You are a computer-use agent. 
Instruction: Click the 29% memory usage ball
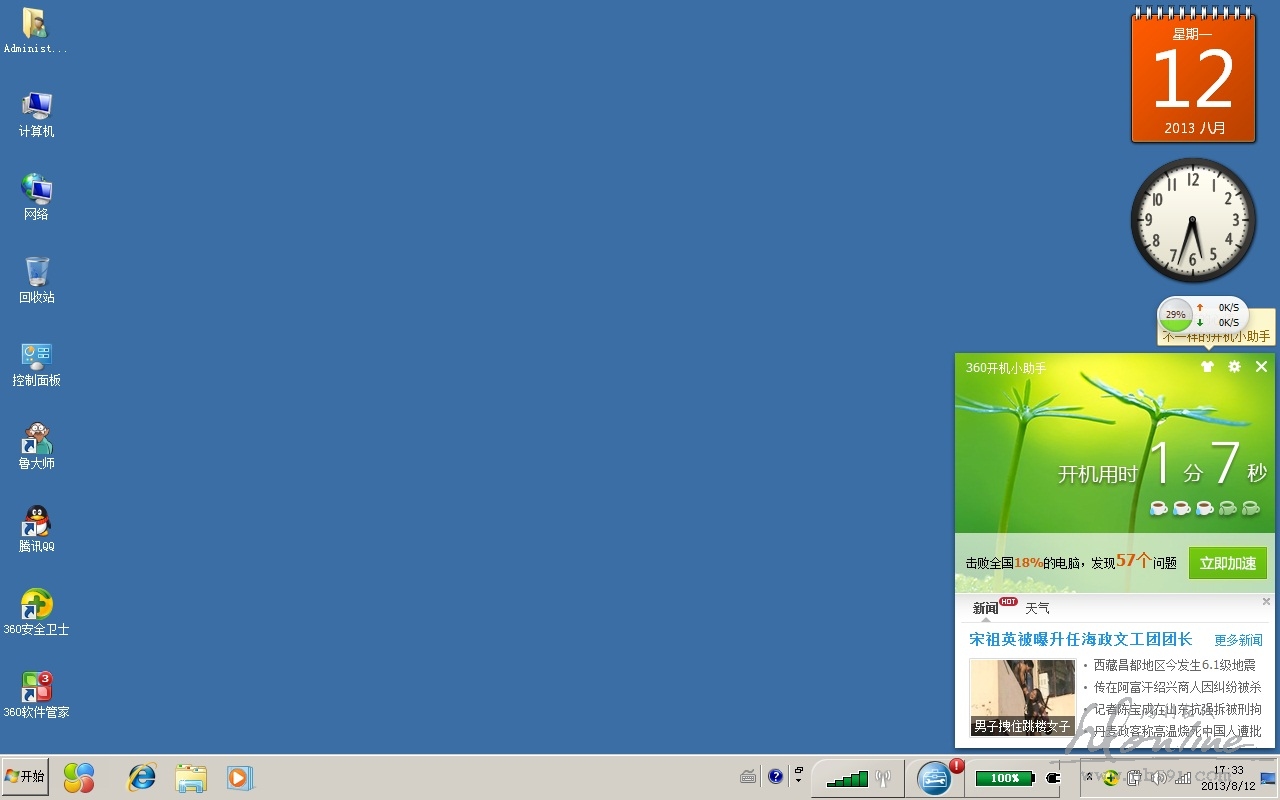click(x=1175, y=315)
